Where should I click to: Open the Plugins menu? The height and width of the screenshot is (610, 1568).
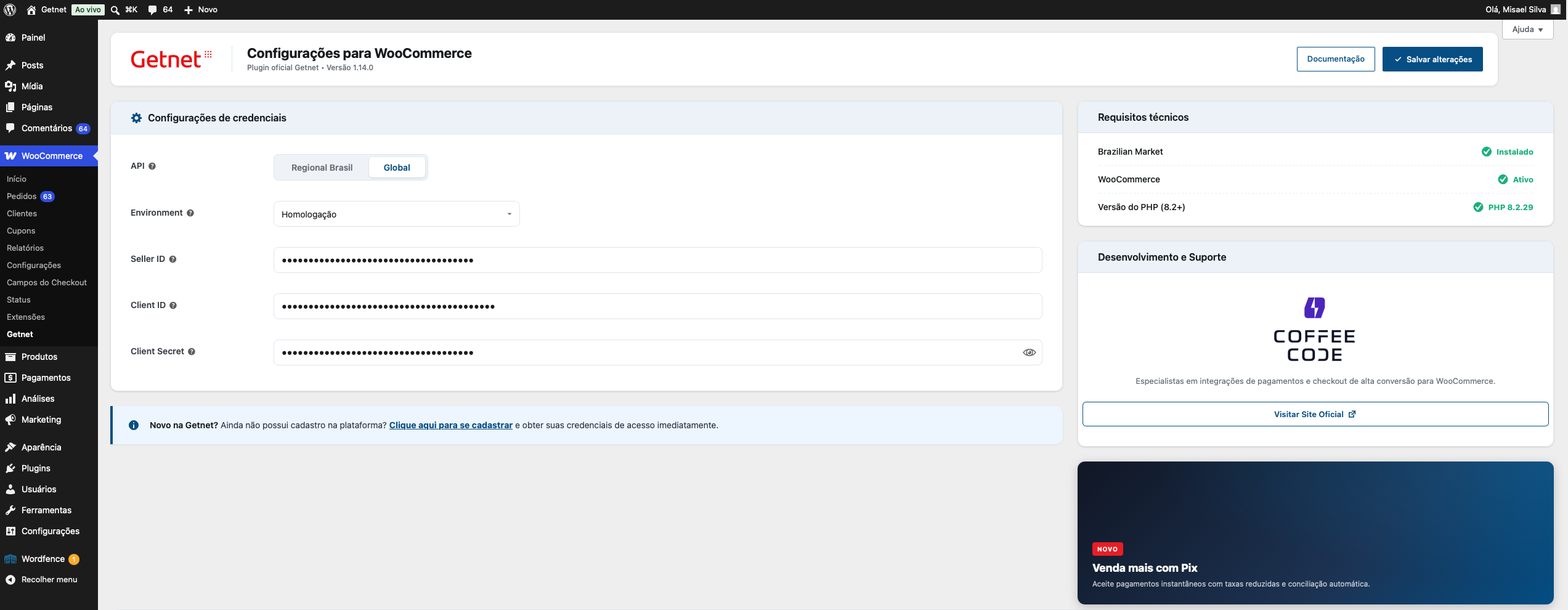tap(36, 468)
